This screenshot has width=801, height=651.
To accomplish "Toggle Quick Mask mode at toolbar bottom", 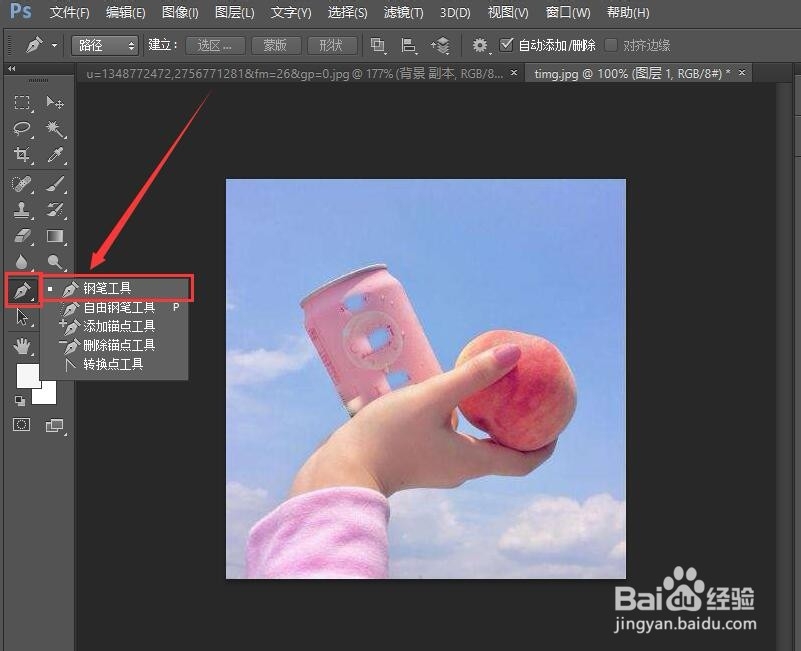I will tap(21, 425).
